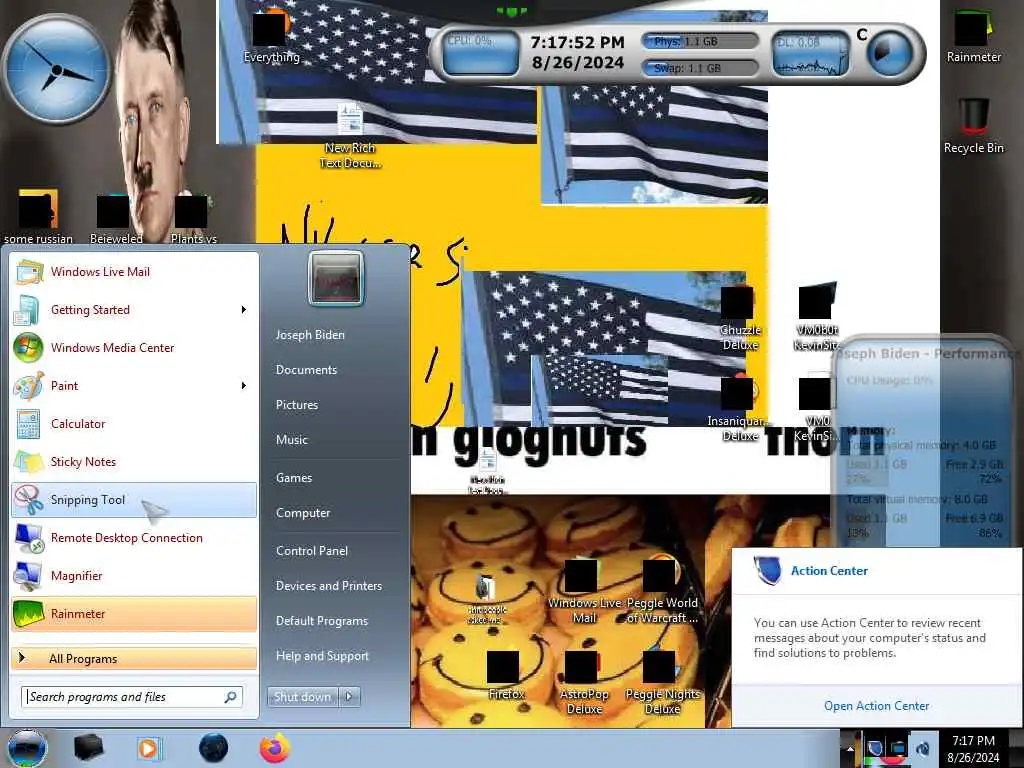This screenshot has width=1024, height=768.
Task: Open Joseph Biden user folder
Action: [310, 335]
